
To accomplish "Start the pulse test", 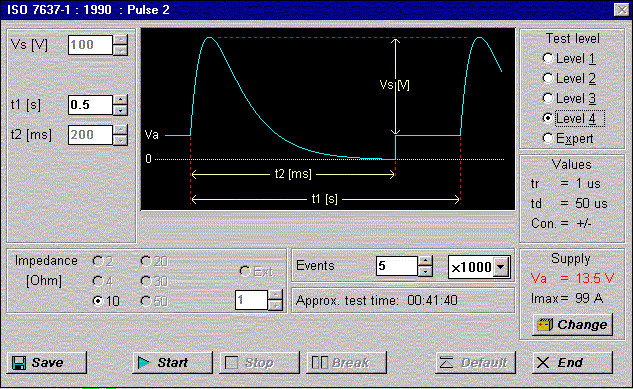I will pos(172,362).
